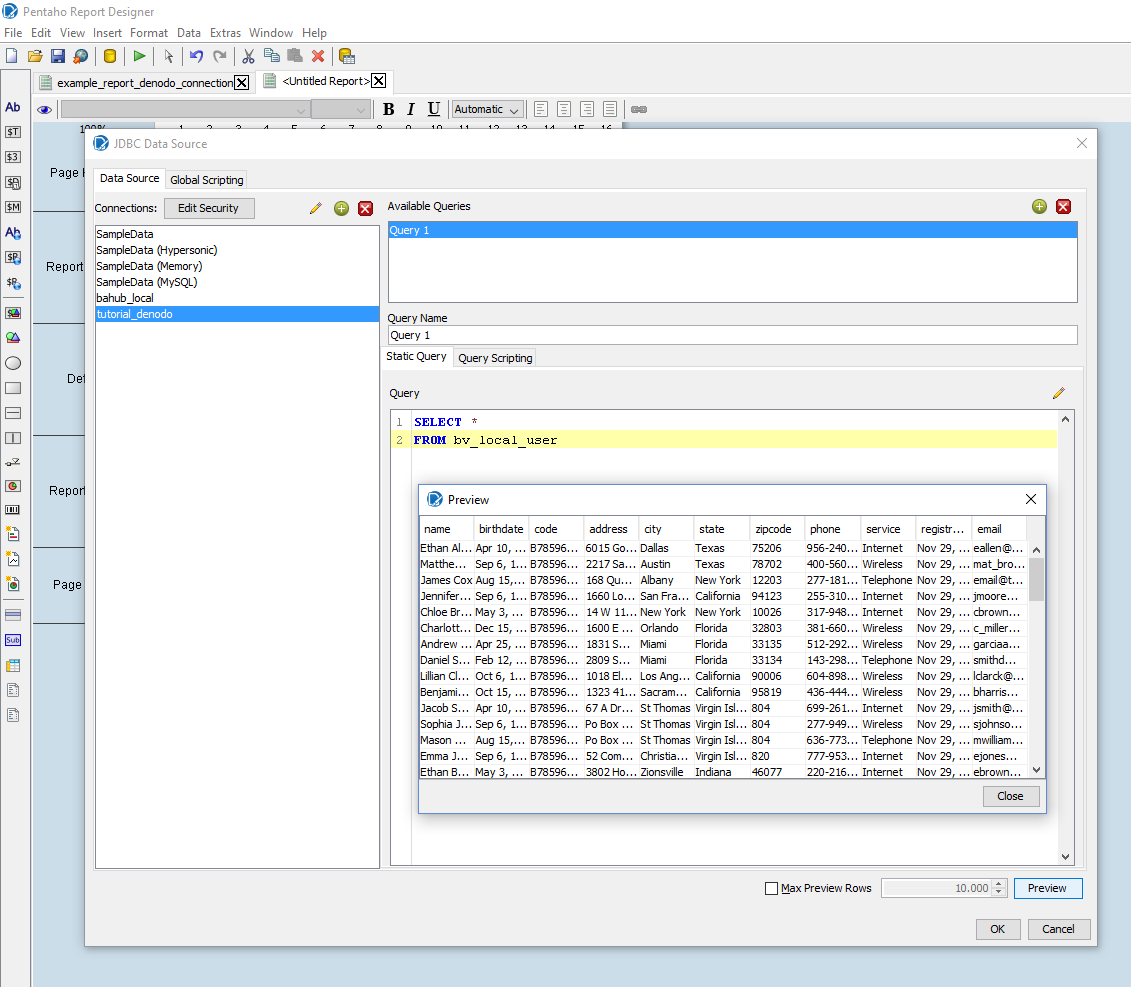1131x987 pixels.
Task: Open the font size dropdown
Action: coord(340,110)
